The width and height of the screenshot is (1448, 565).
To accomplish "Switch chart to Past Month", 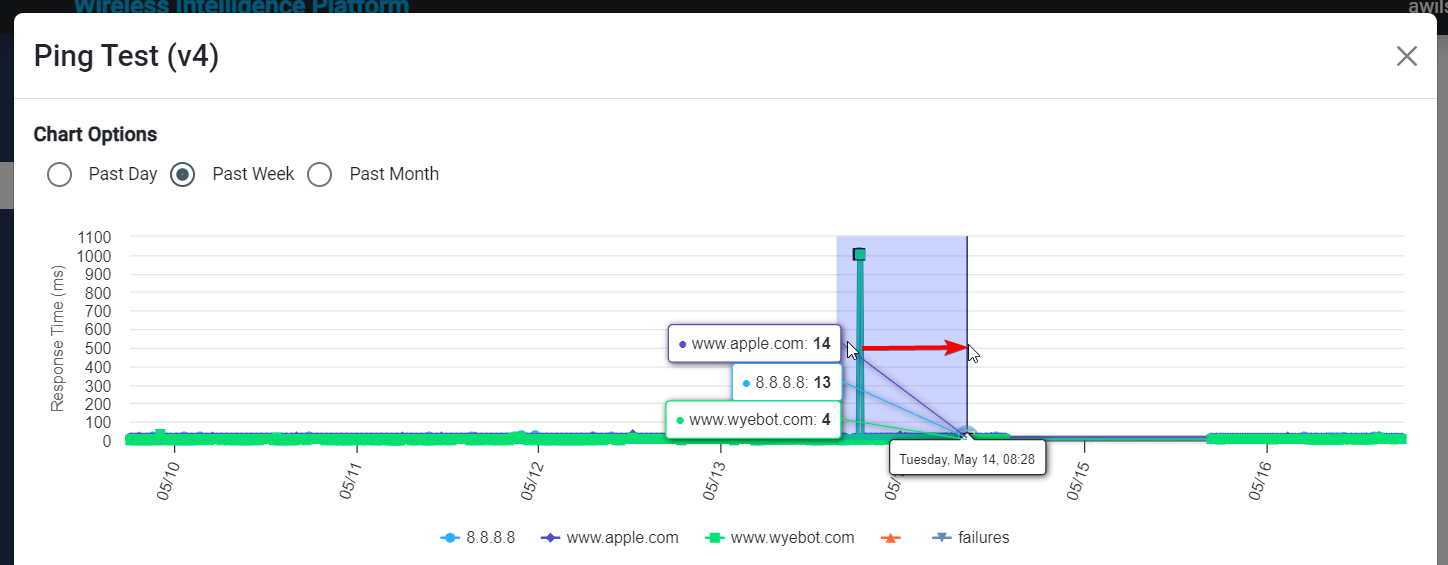I will (x=320, y=174).
